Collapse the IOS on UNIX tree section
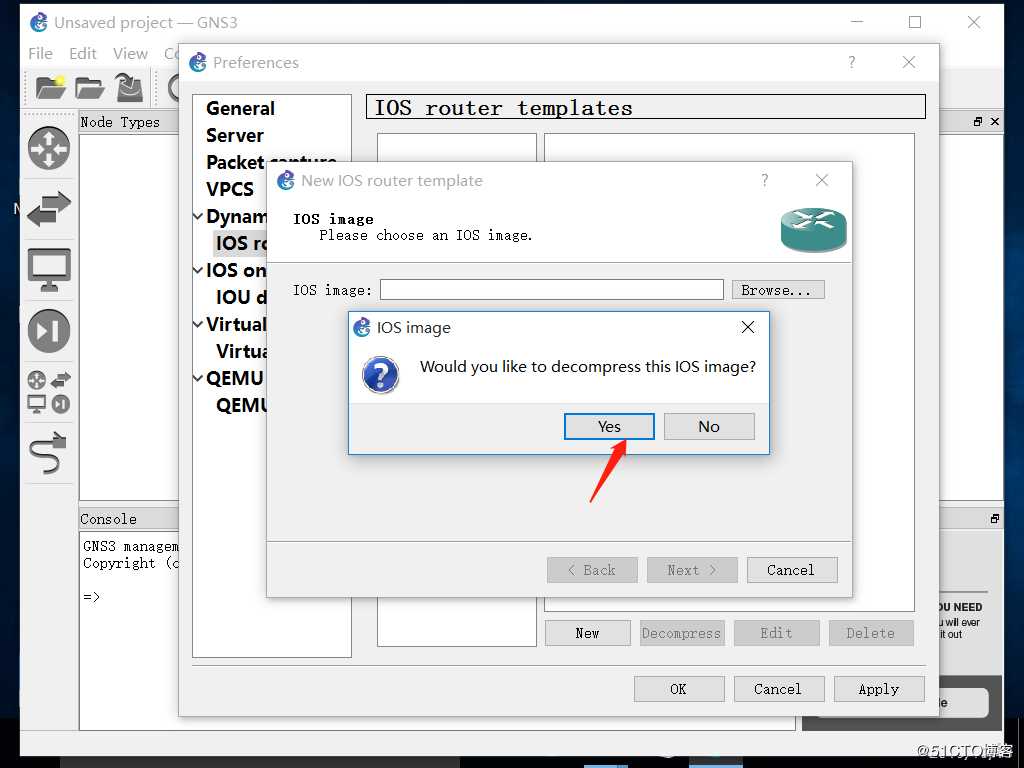 tap(198, 270)
